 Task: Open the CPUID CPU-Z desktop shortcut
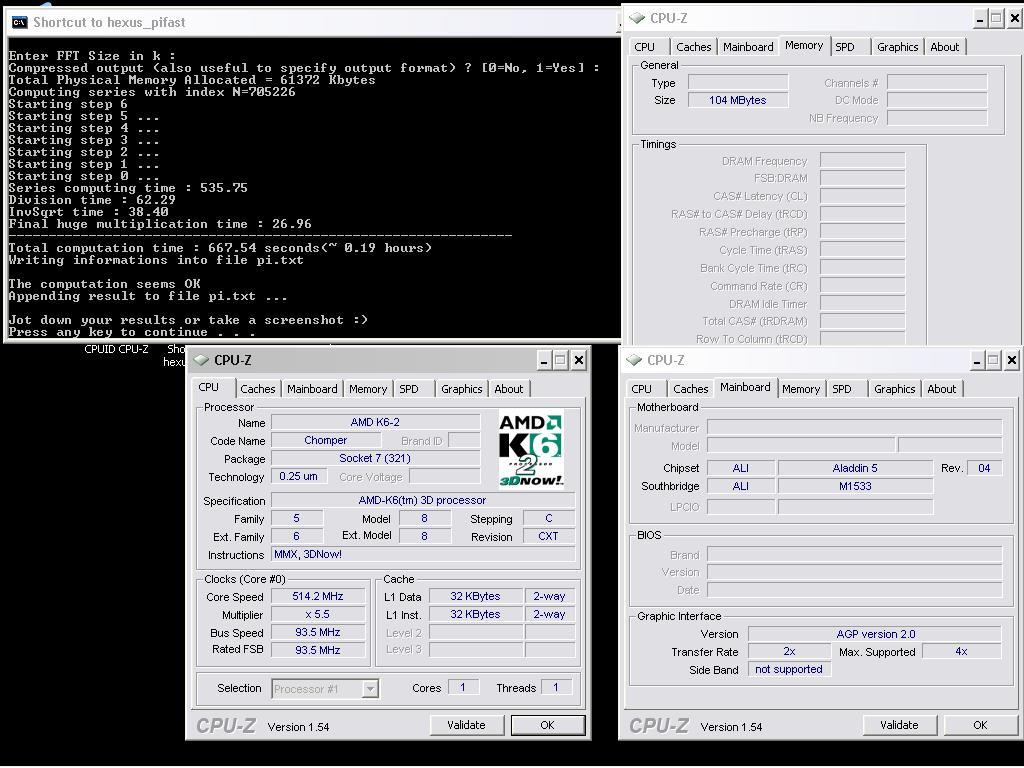coord(116,349)
